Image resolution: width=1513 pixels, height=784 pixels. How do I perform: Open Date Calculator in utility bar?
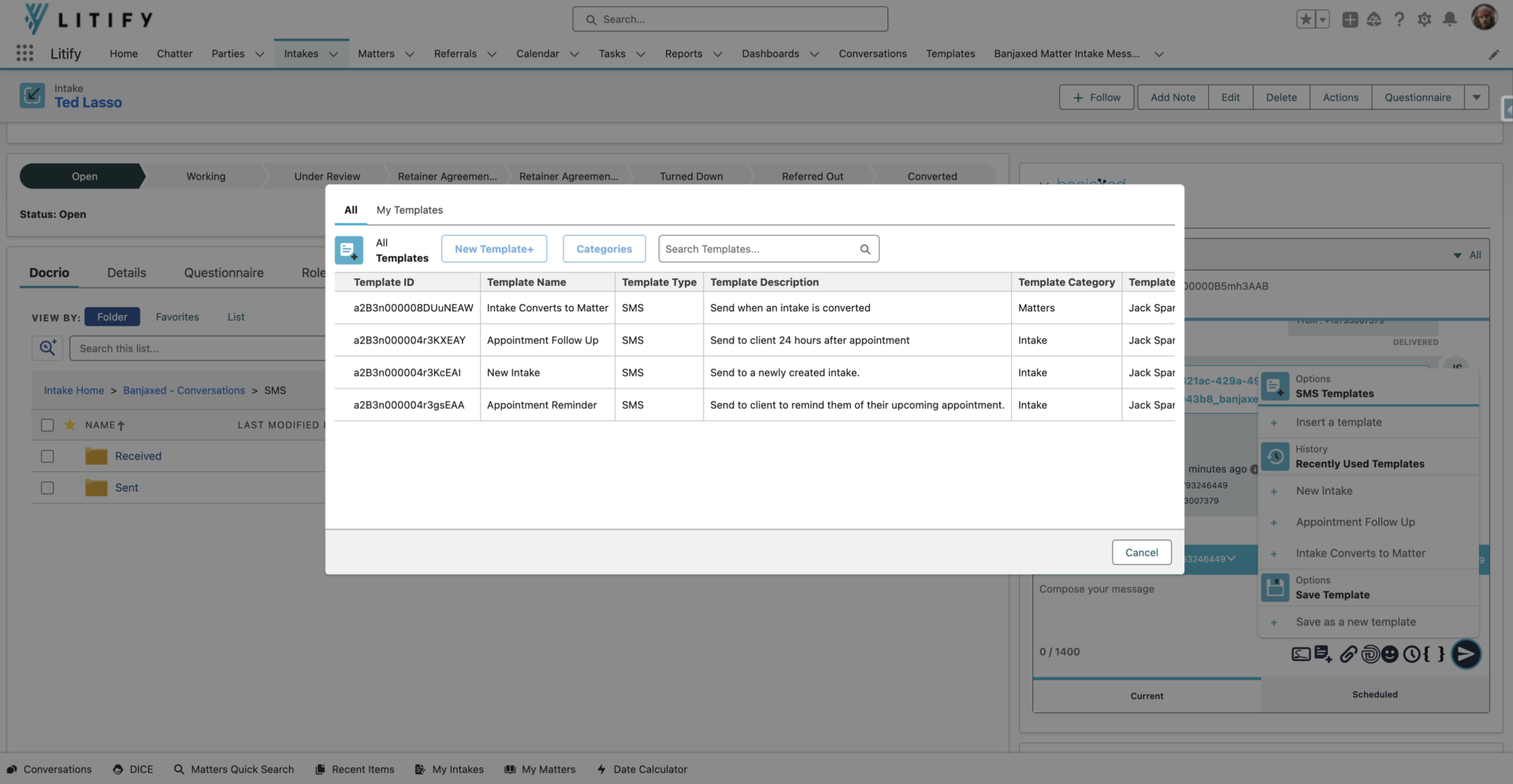pyautogui.click(x=642, y=769)
